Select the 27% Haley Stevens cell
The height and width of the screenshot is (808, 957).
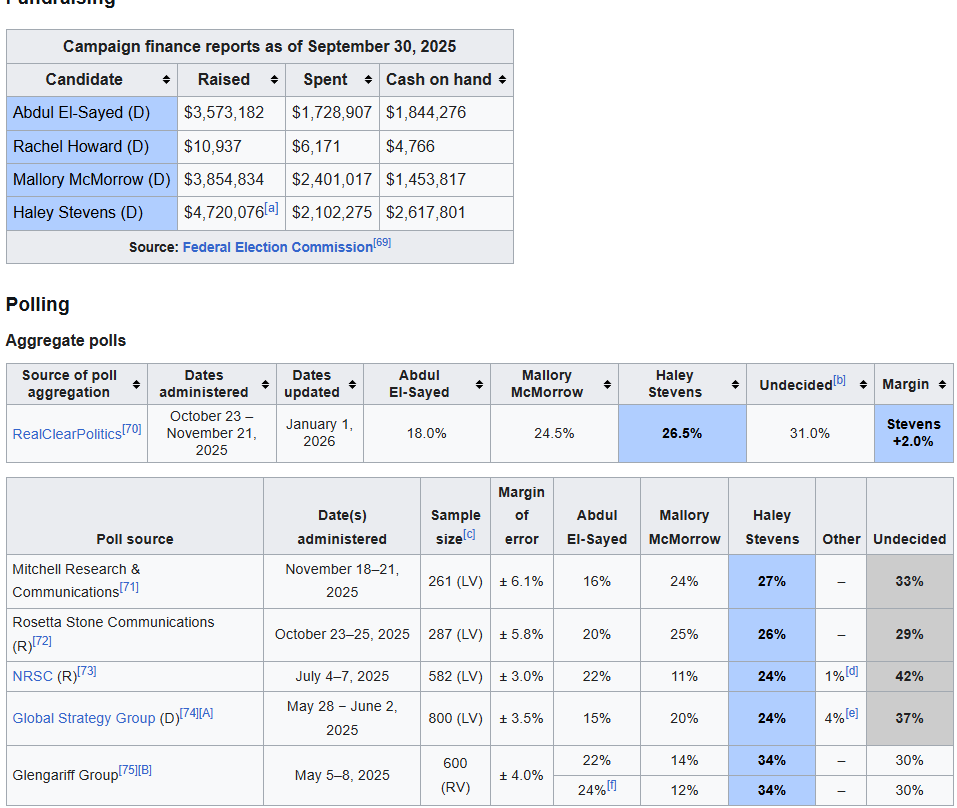[x=772, y=581]
